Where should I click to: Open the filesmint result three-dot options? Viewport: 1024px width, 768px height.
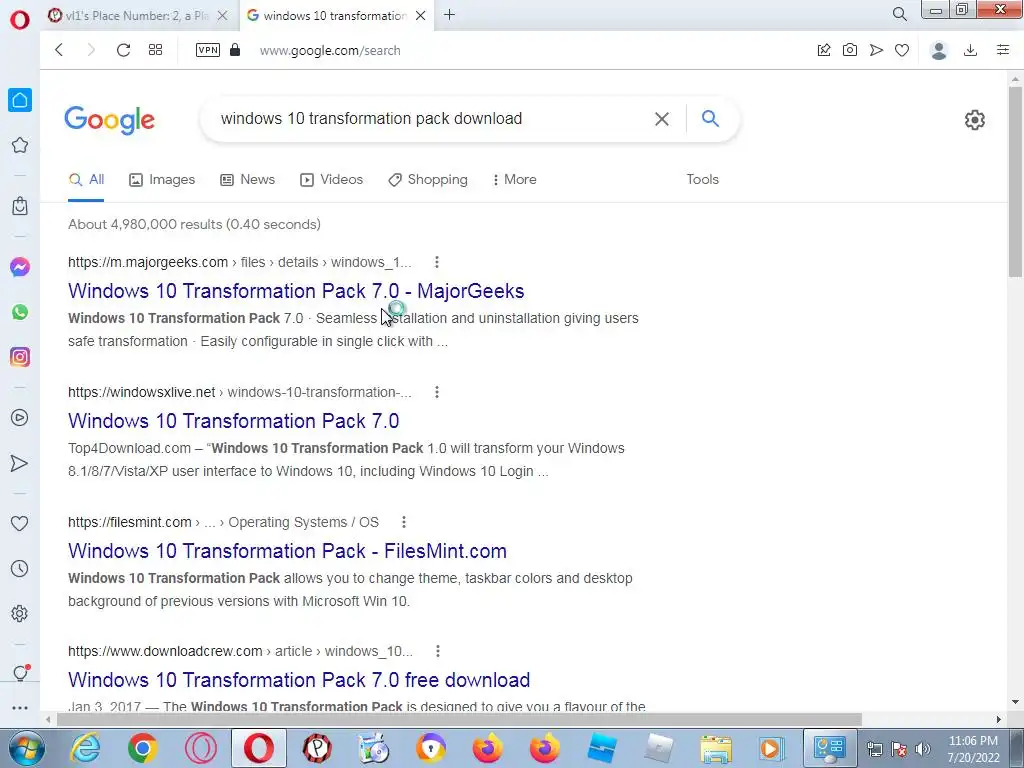click(404, 522)
